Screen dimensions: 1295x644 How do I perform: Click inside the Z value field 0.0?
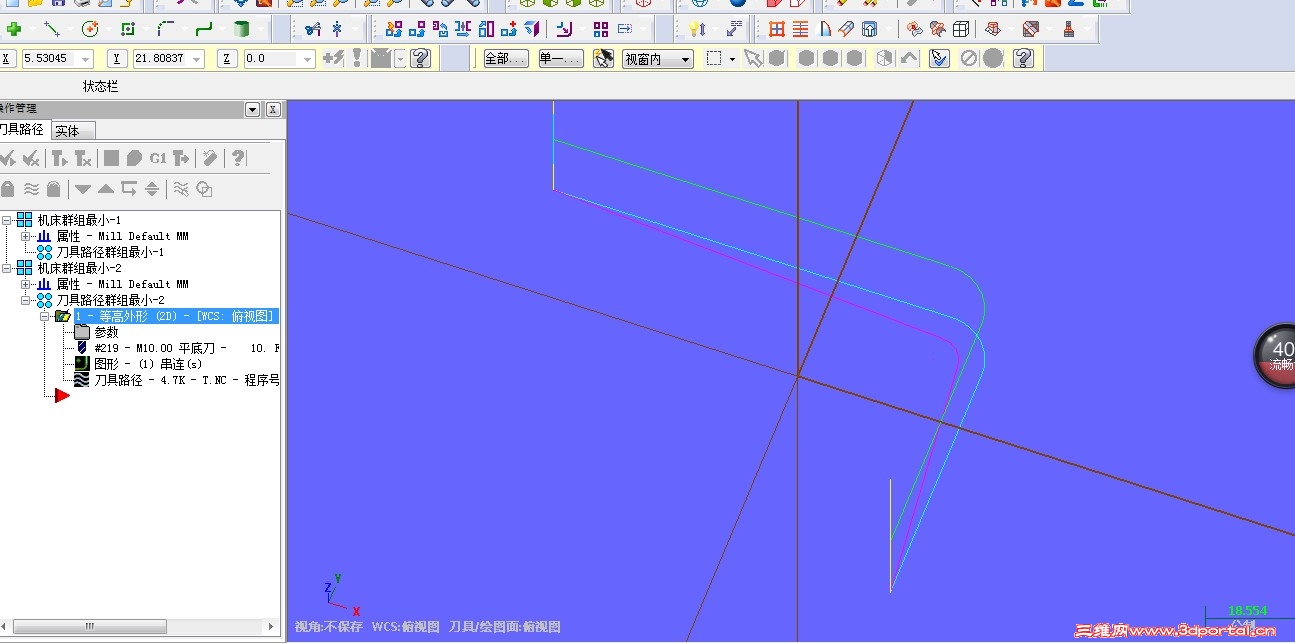pos(271,59)
